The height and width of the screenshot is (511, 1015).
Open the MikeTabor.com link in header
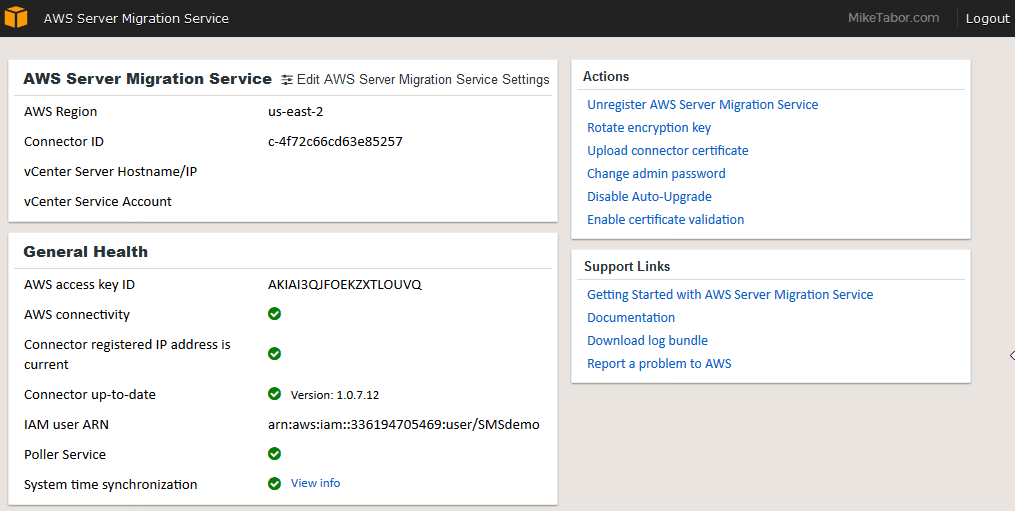coord(893,17)
